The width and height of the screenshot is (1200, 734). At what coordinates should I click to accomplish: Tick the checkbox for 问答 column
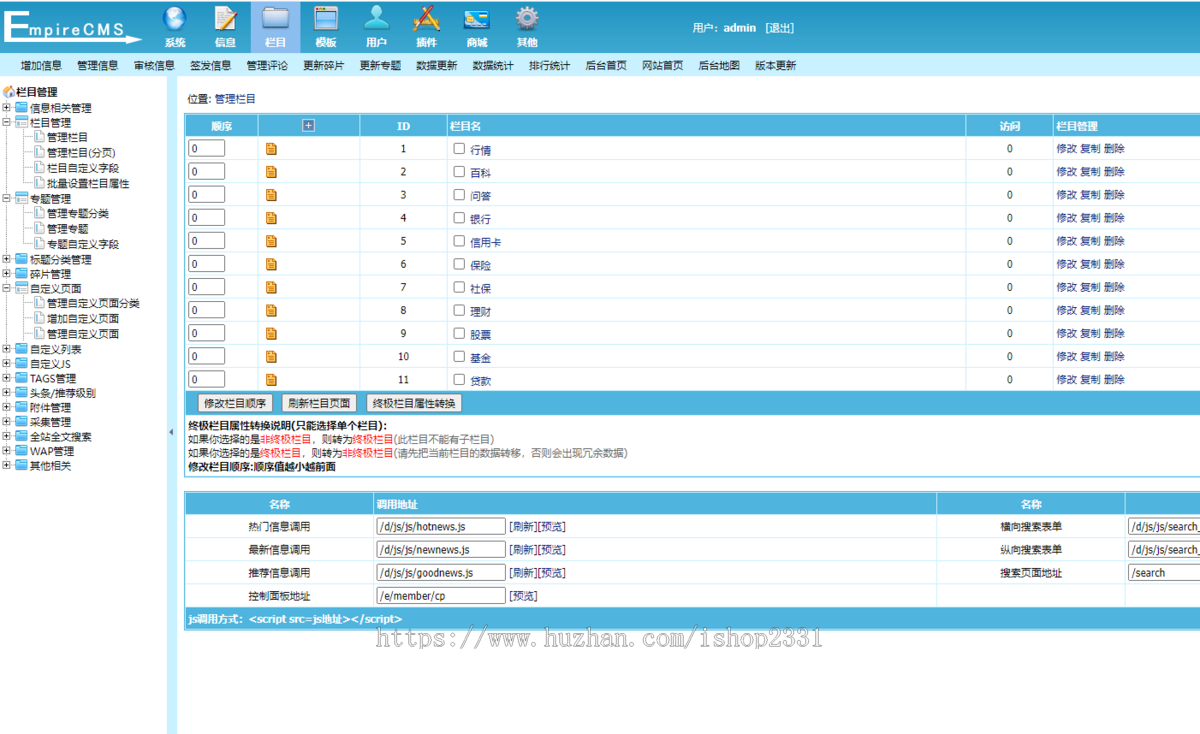(x=459, y=194)
